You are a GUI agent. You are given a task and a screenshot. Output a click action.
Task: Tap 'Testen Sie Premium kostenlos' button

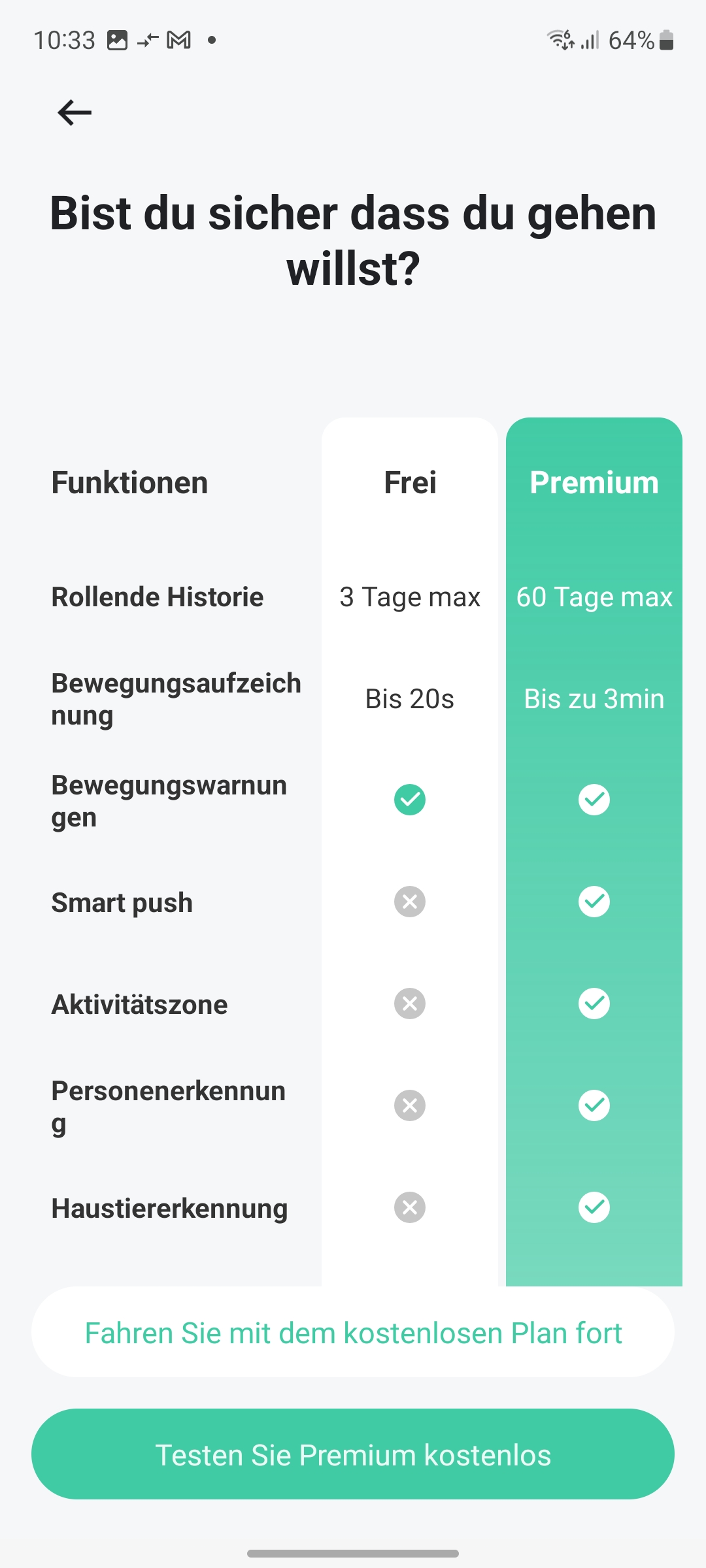pyautogui.click(x=353, y=1454)
